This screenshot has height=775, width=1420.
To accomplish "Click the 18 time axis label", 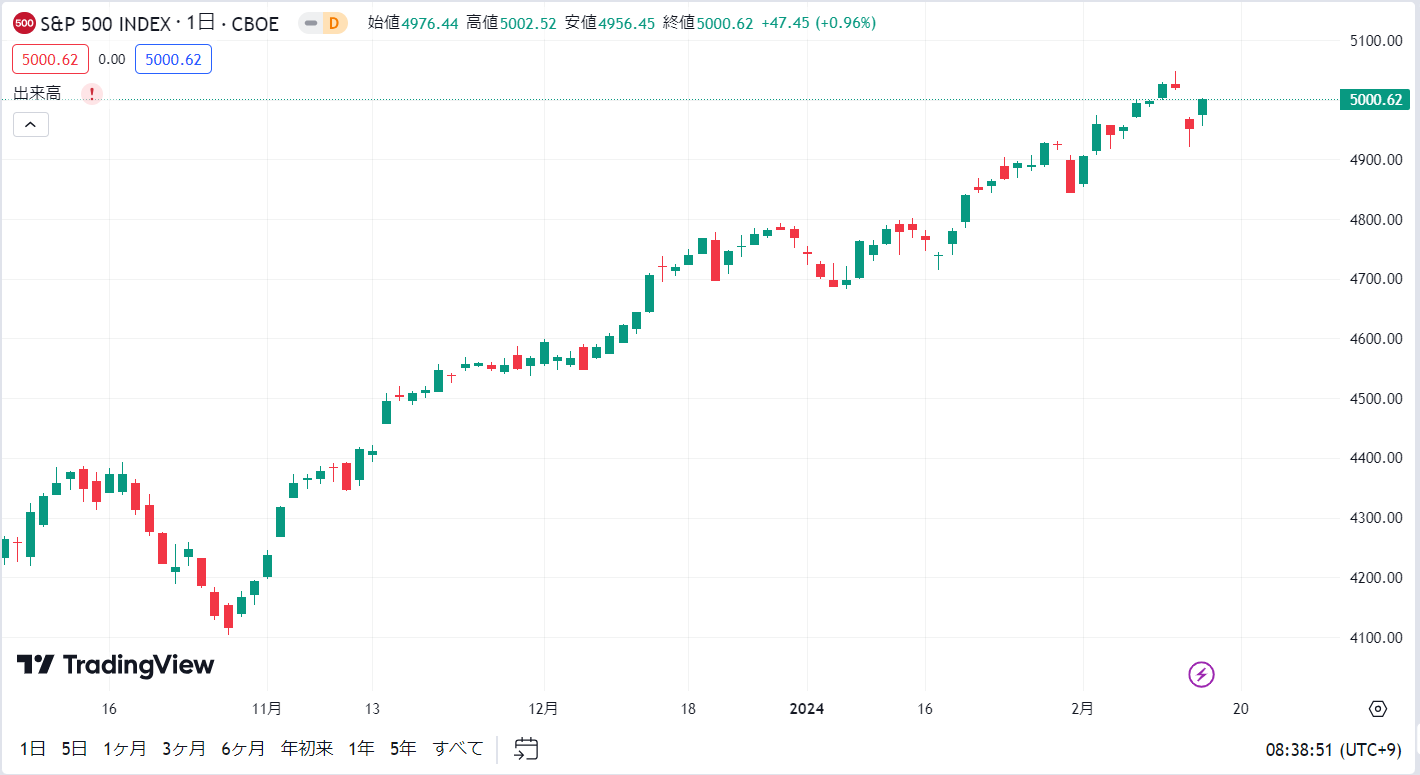I will point(688,709).
